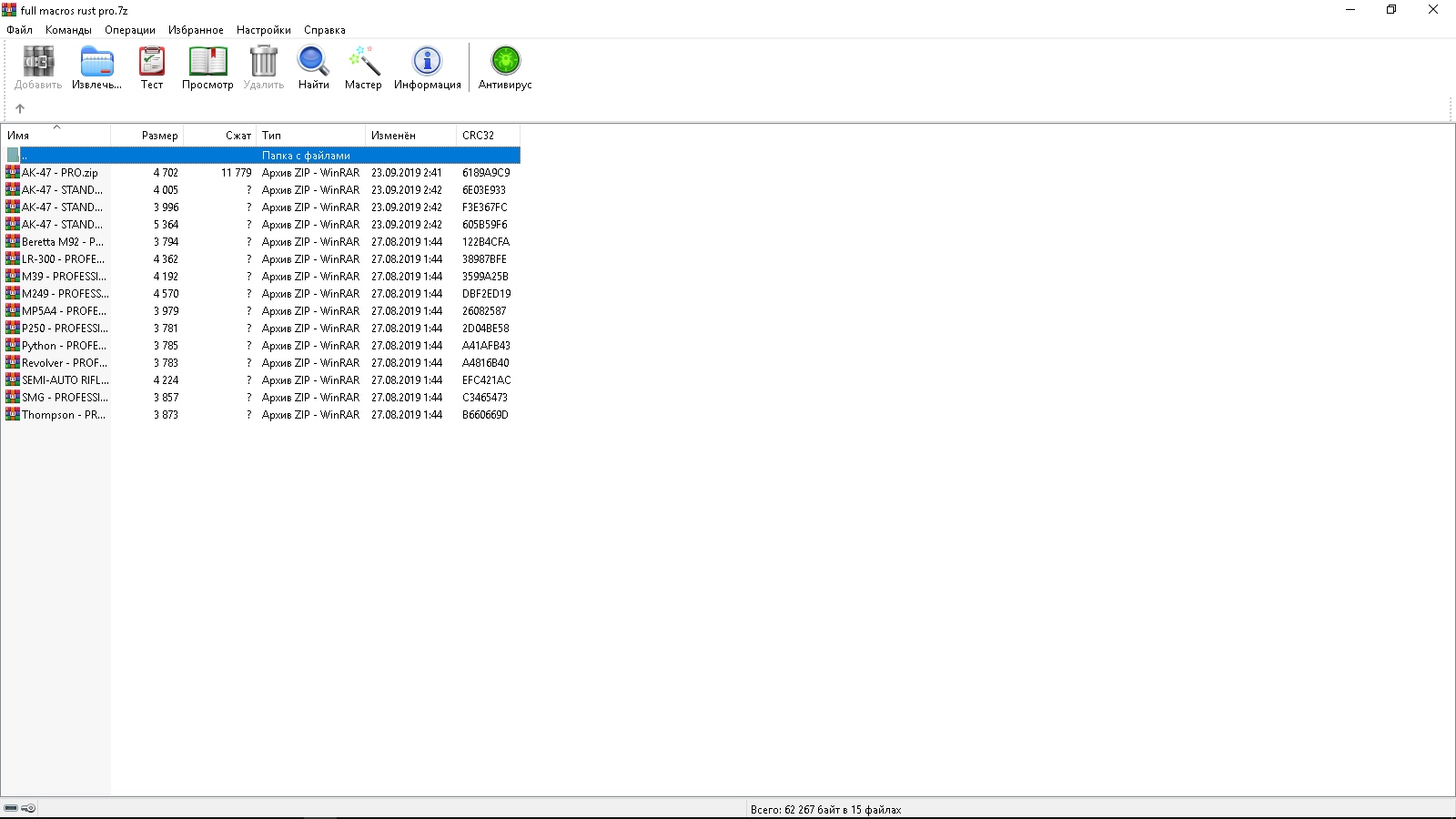The height and width of the screenshot is (819, 1456).
Task: Open the Файл menu
Action: [x=20, y=30]
